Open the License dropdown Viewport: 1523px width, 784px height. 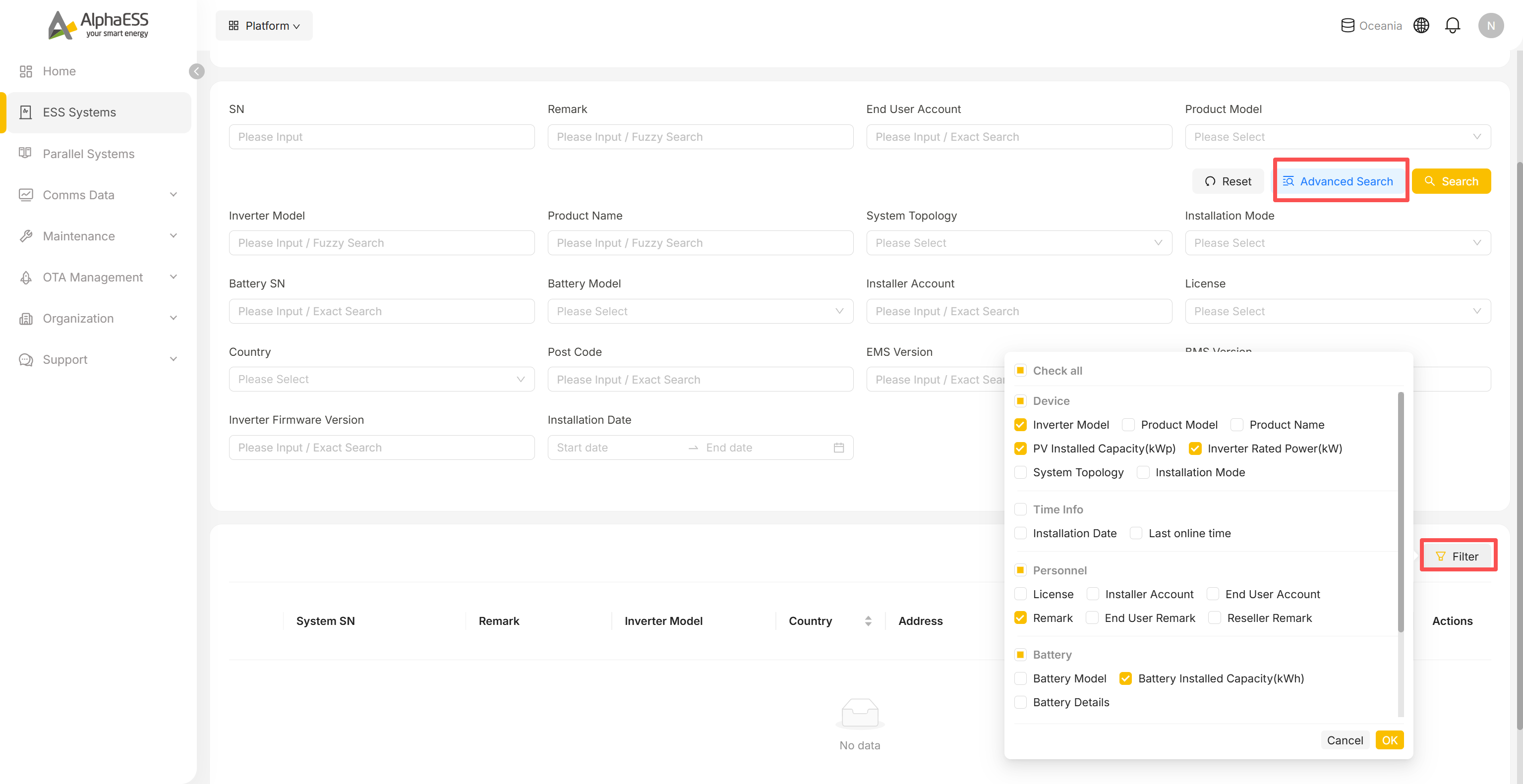[1338, 311]
